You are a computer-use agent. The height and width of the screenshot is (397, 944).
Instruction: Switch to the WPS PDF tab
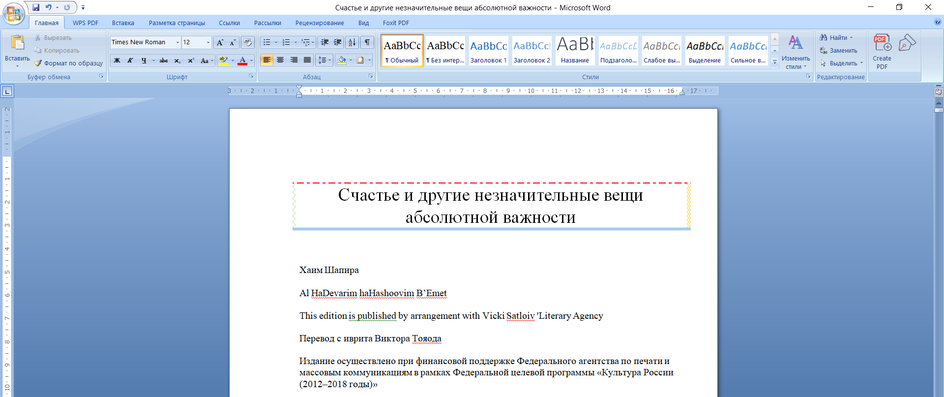click(85, 23)
